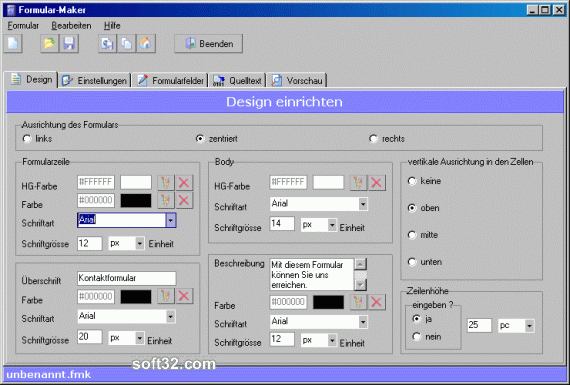Open color picker for Formularzeile HG-Farbe
The width and height of the screenshot is (570, 385).
pos(166,183)
